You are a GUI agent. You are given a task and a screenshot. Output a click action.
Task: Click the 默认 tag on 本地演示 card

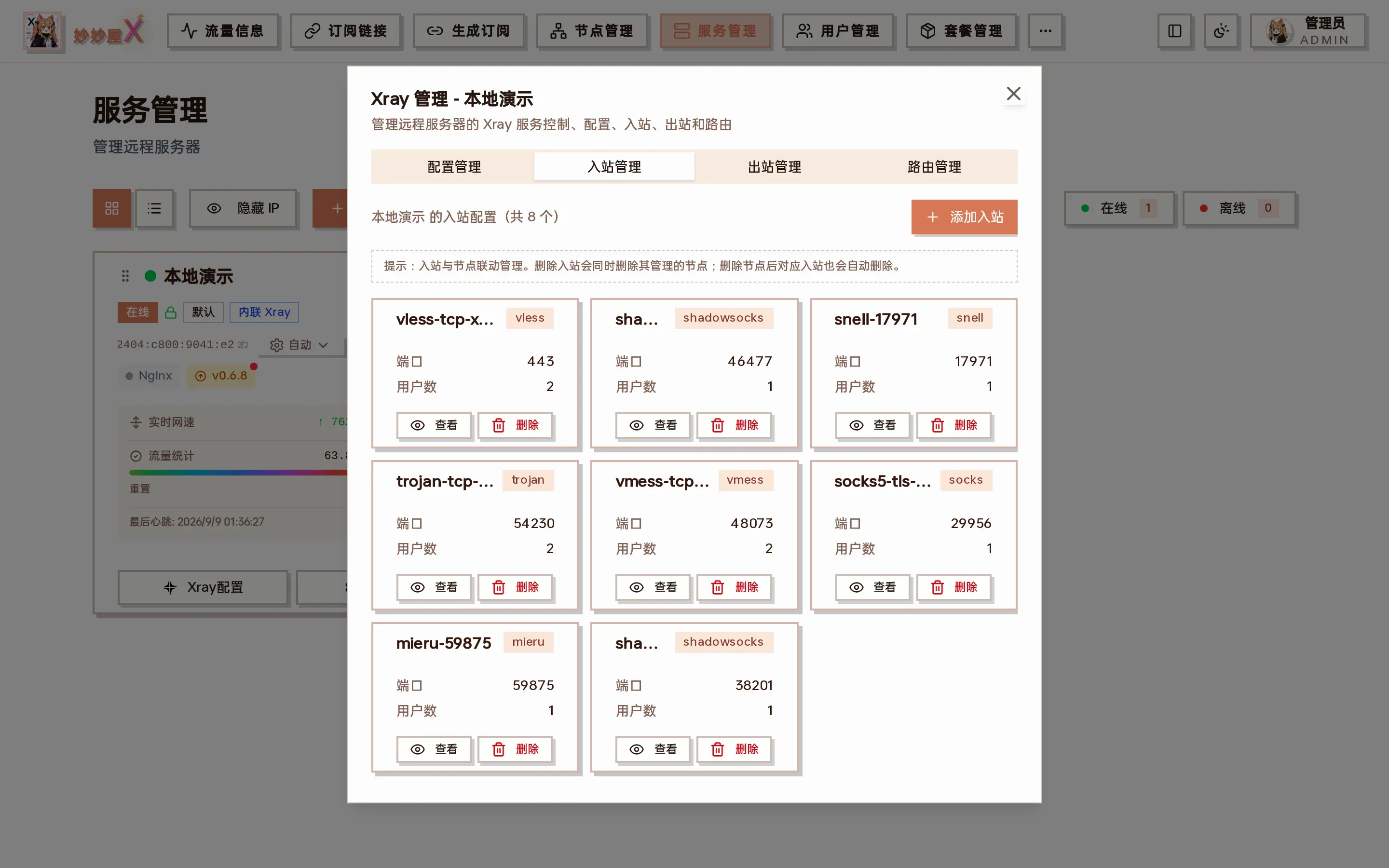click(203, 312)
